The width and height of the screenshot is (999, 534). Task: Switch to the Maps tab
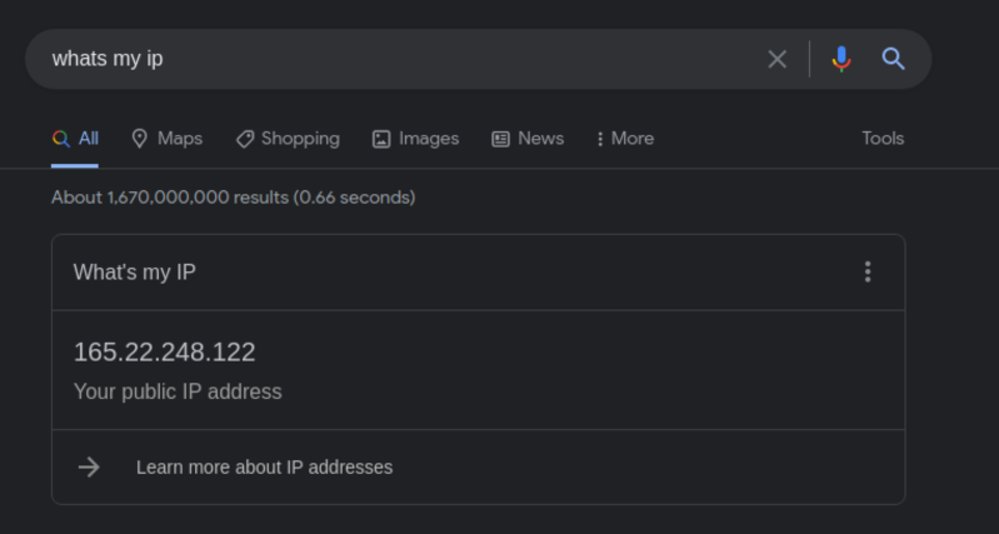167,138
